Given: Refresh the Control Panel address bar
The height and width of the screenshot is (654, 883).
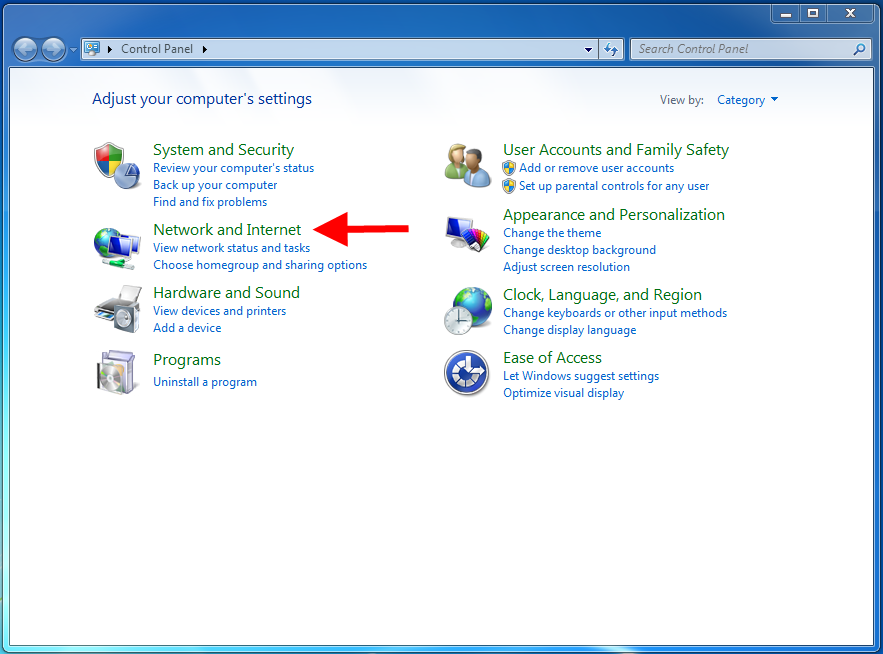Looking at the screenshot, I should point(611,50).
